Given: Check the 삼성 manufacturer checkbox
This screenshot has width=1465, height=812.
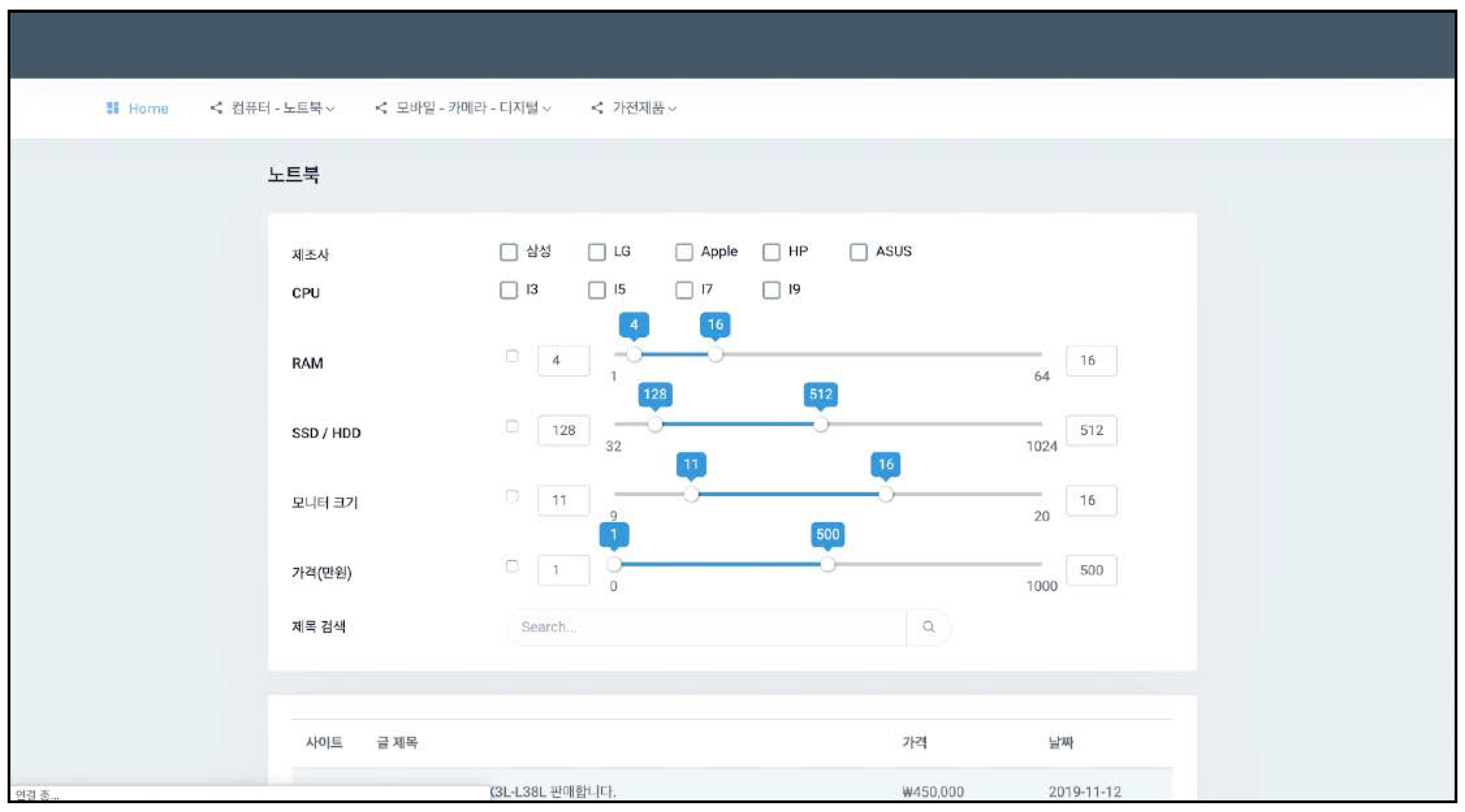Looking at the screenshot, I should coord(508,252).
